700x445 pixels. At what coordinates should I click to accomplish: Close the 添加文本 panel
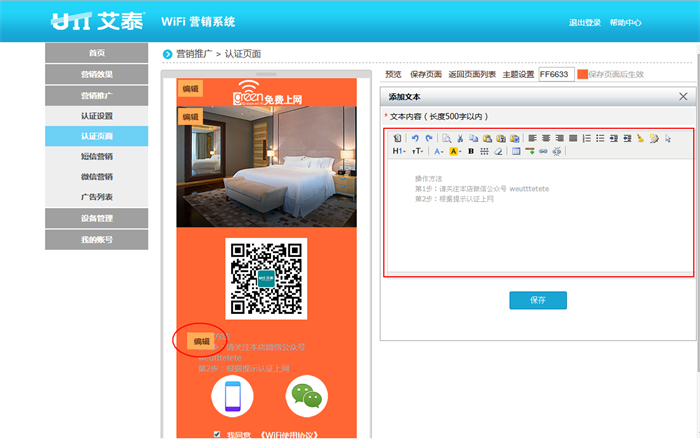683,96
